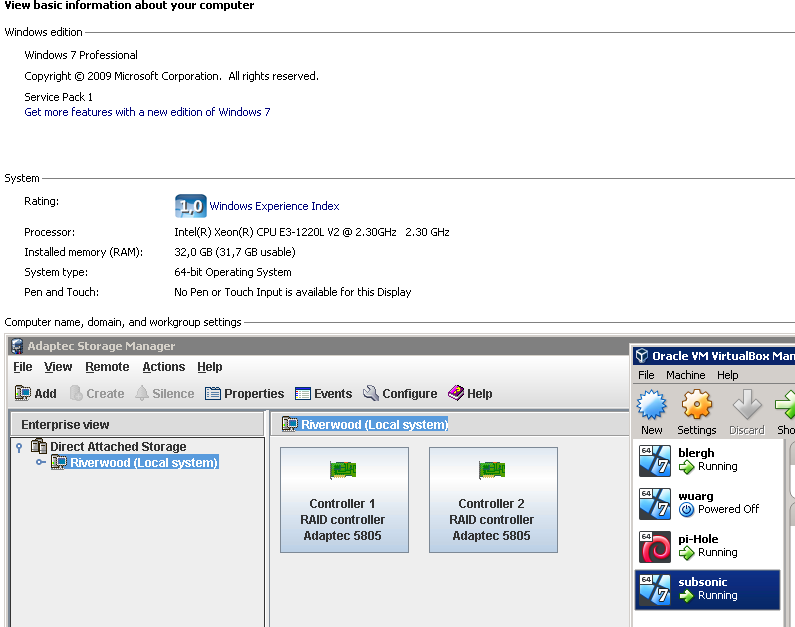
Task: Click the greyed Create toolbar icon
Action: [x=76, y=393]
